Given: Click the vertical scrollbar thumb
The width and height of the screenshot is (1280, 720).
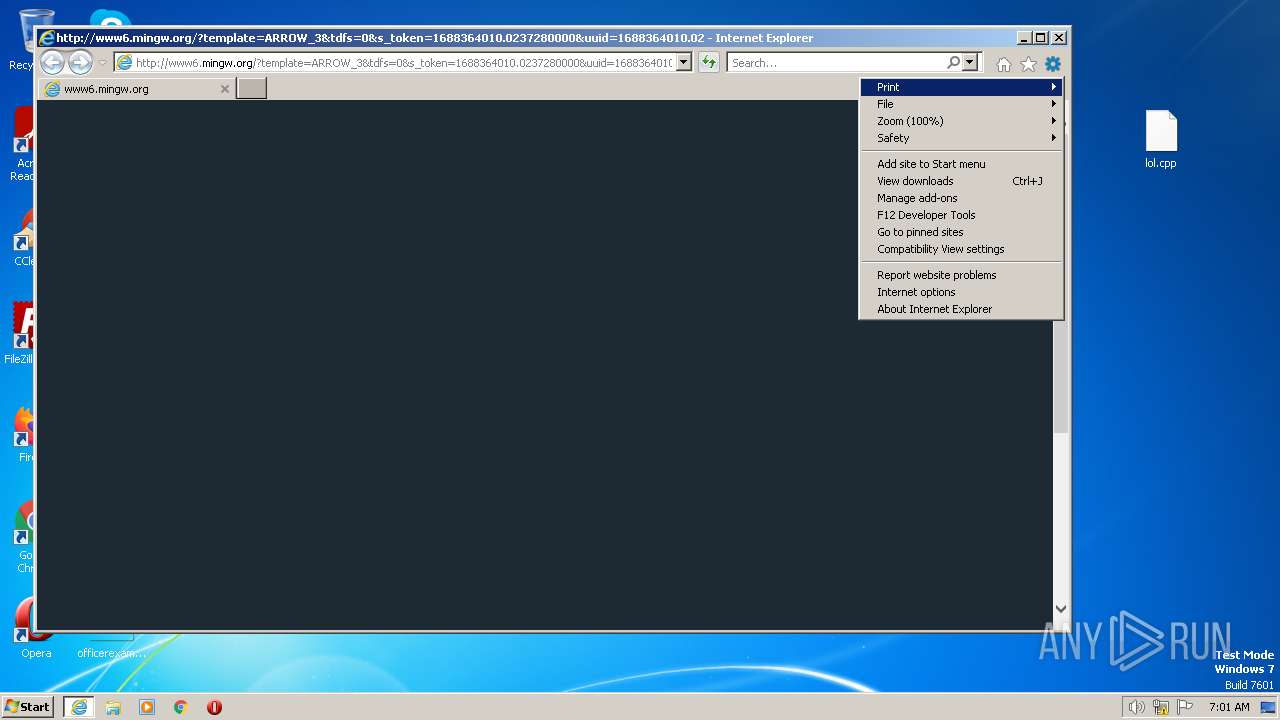Looking at the screenshot, I should (1061, 376).
